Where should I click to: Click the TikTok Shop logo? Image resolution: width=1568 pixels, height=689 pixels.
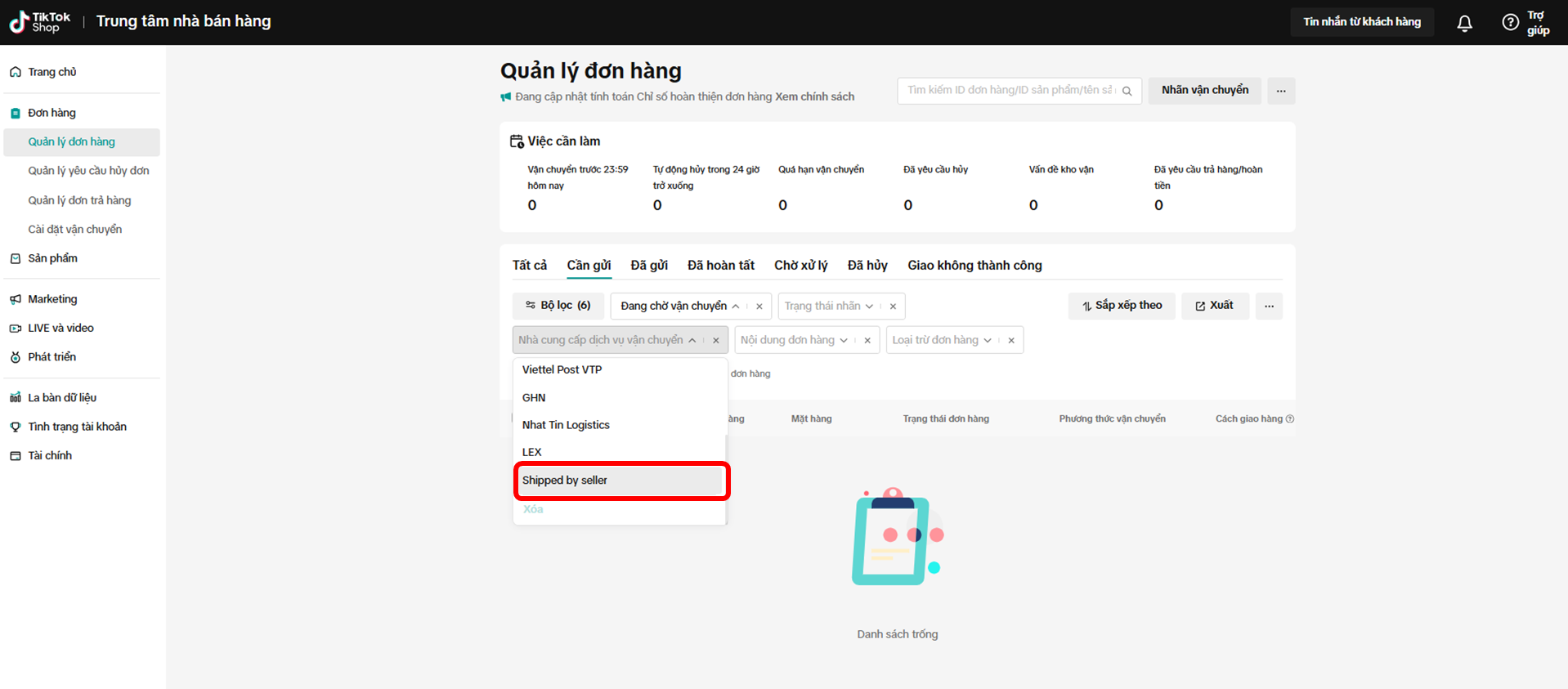click(40, 22)
